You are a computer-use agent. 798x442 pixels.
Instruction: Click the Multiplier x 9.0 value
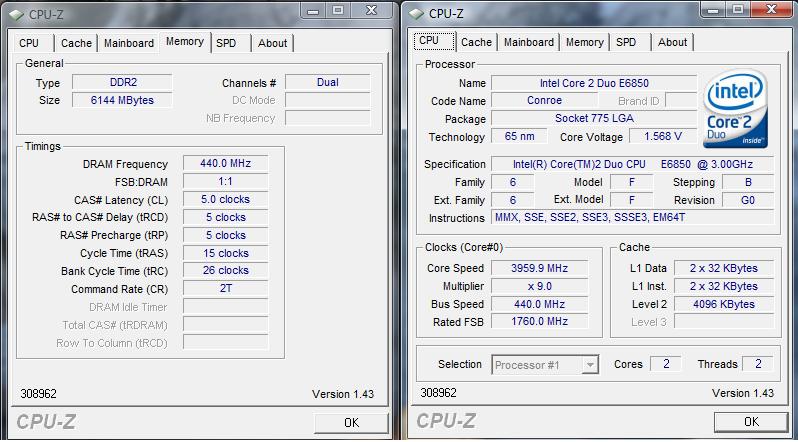(x=539, y=286)
